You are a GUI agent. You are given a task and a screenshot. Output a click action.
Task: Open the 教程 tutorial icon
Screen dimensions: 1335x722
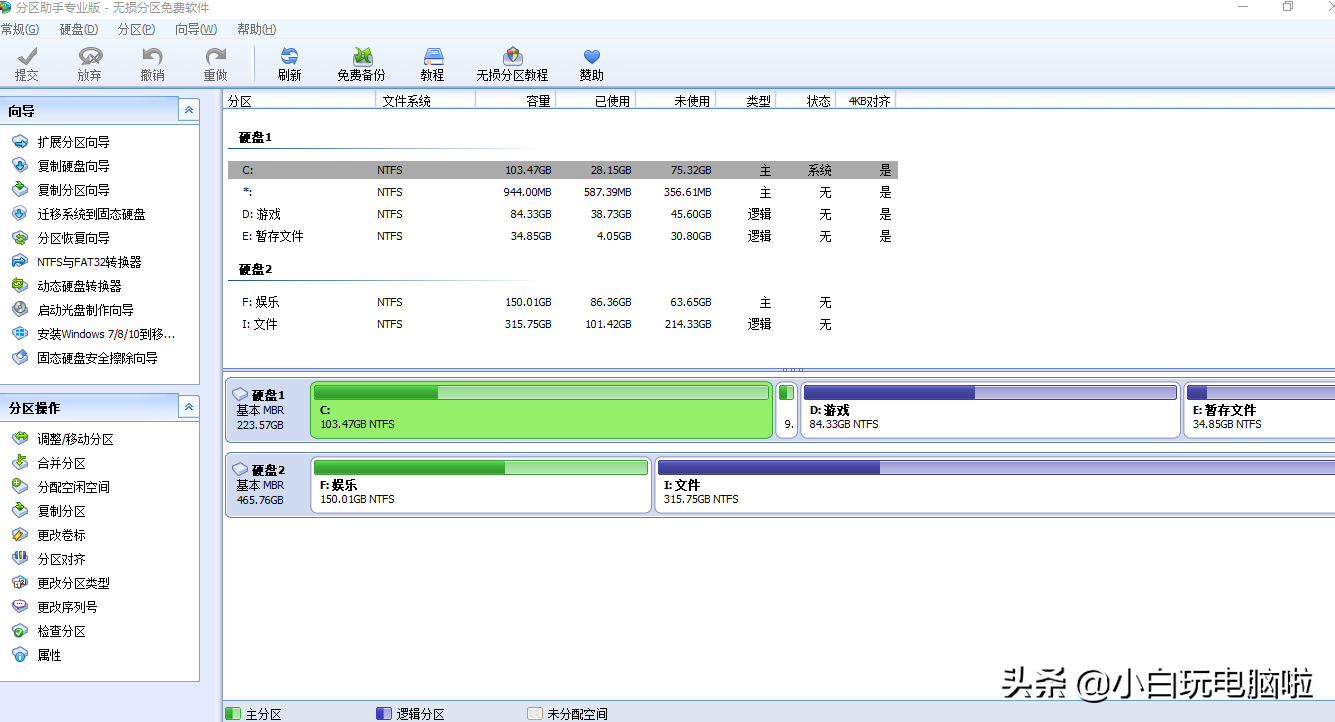click(x=432, y=64)
